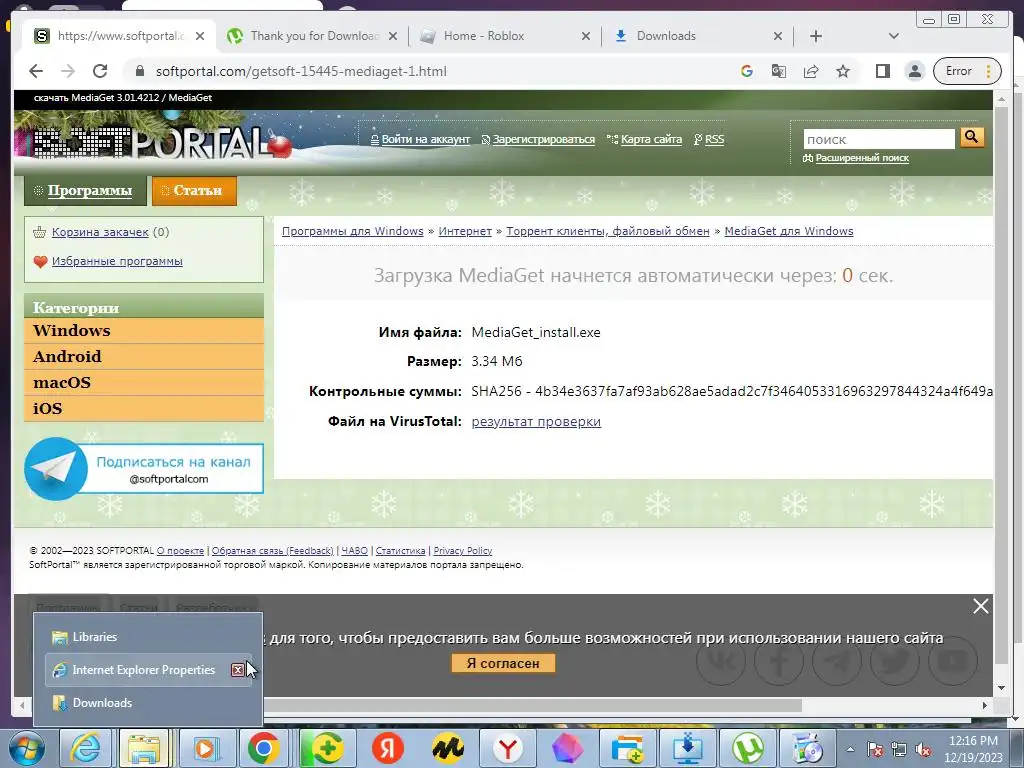
Task: Select the iOS category
Action: [x=144, y=409]
